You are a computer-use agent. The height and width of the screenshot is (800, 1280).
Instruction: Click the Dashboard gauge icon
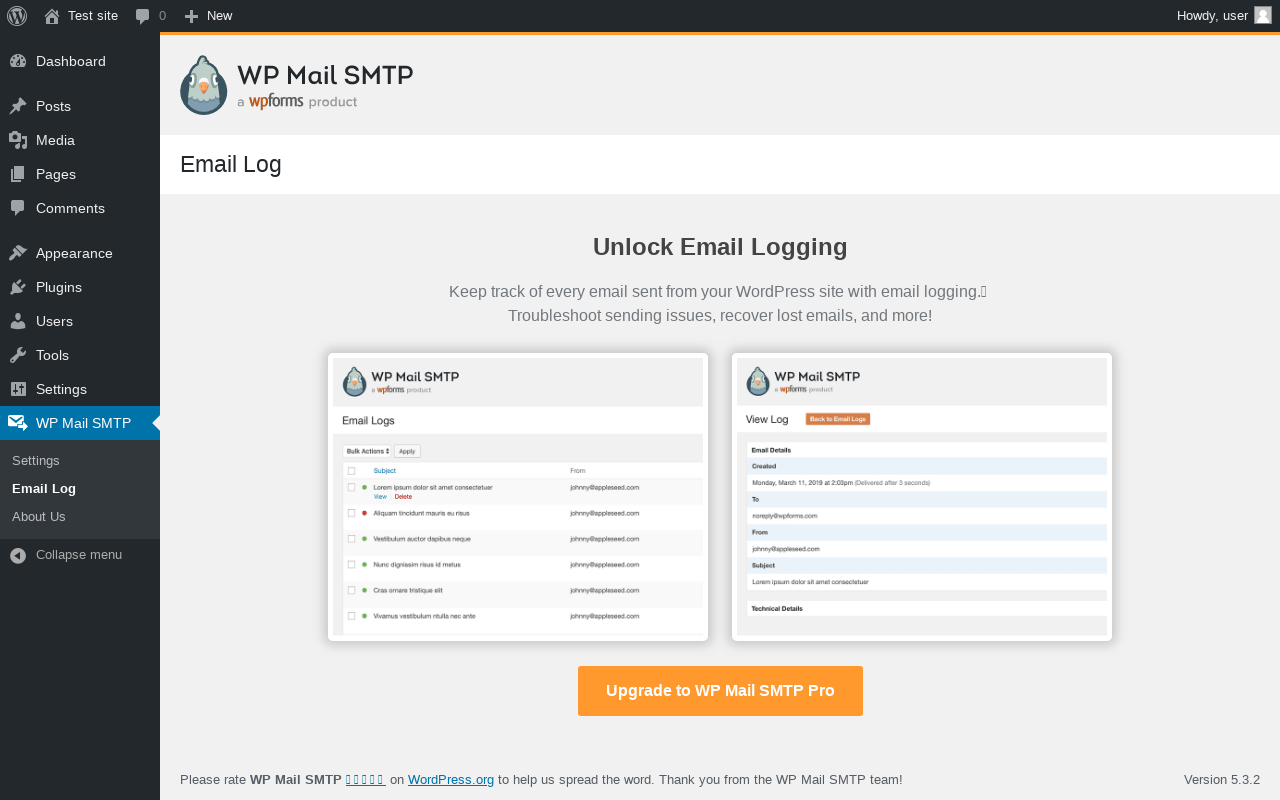(x=18, y=61)
